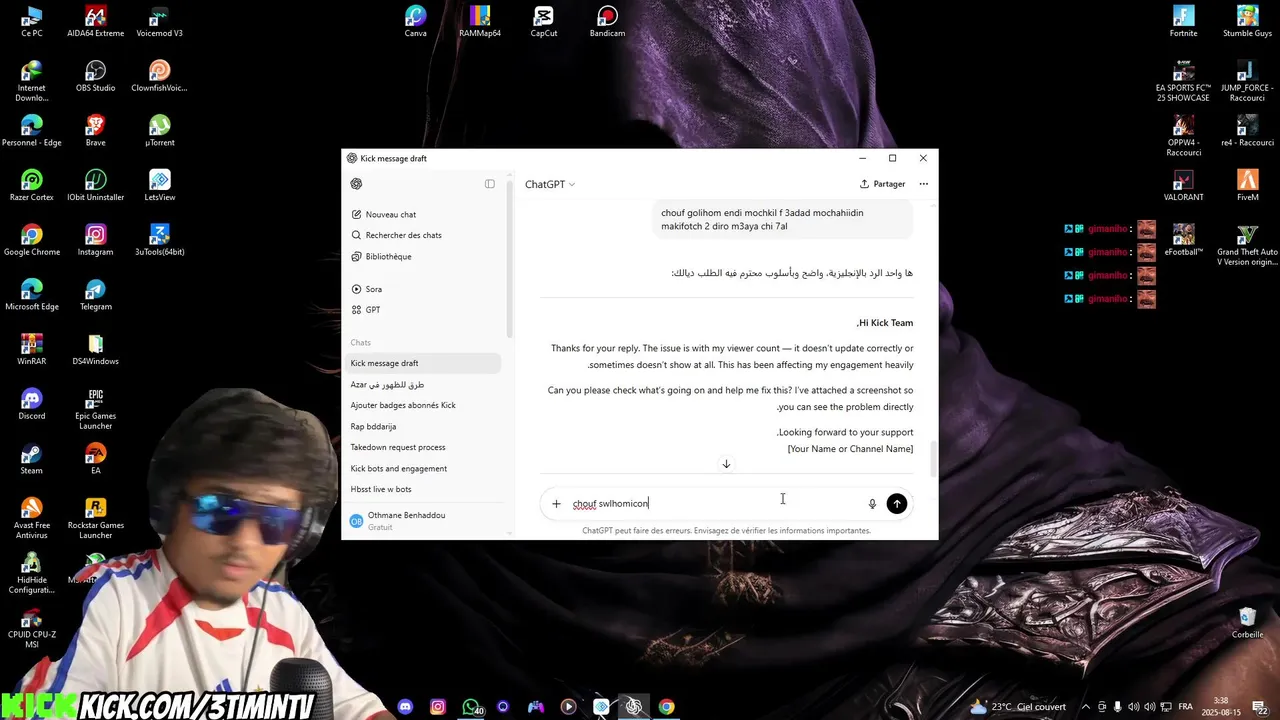Launch Voicemod V3 from the desktop
The width and height of the screenshot is (1280, 720).
(160, 21)
